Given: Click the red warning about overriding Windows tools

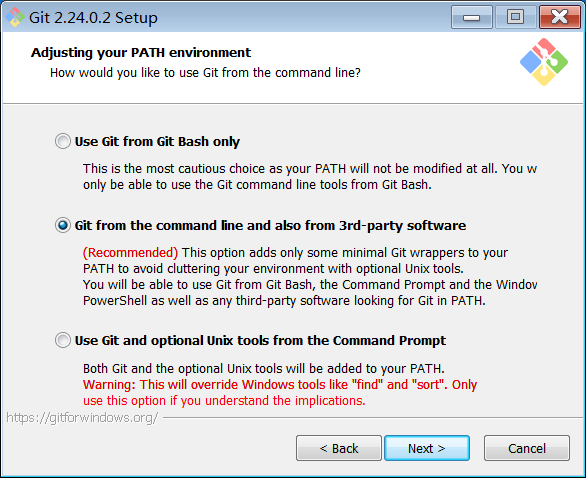Looking at the screenshot, I should coord(280,392).
